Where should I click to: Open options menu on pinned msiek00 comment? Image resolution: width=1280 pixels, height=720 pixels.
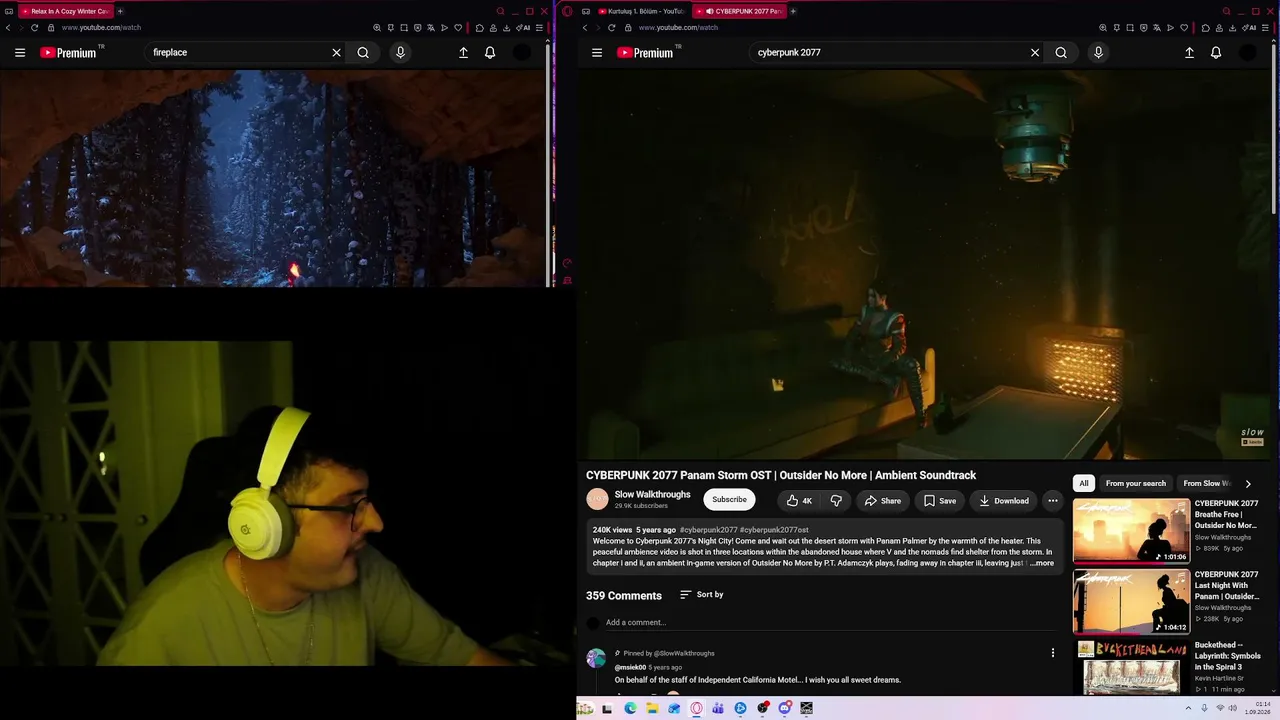(x=1052, y=653)
